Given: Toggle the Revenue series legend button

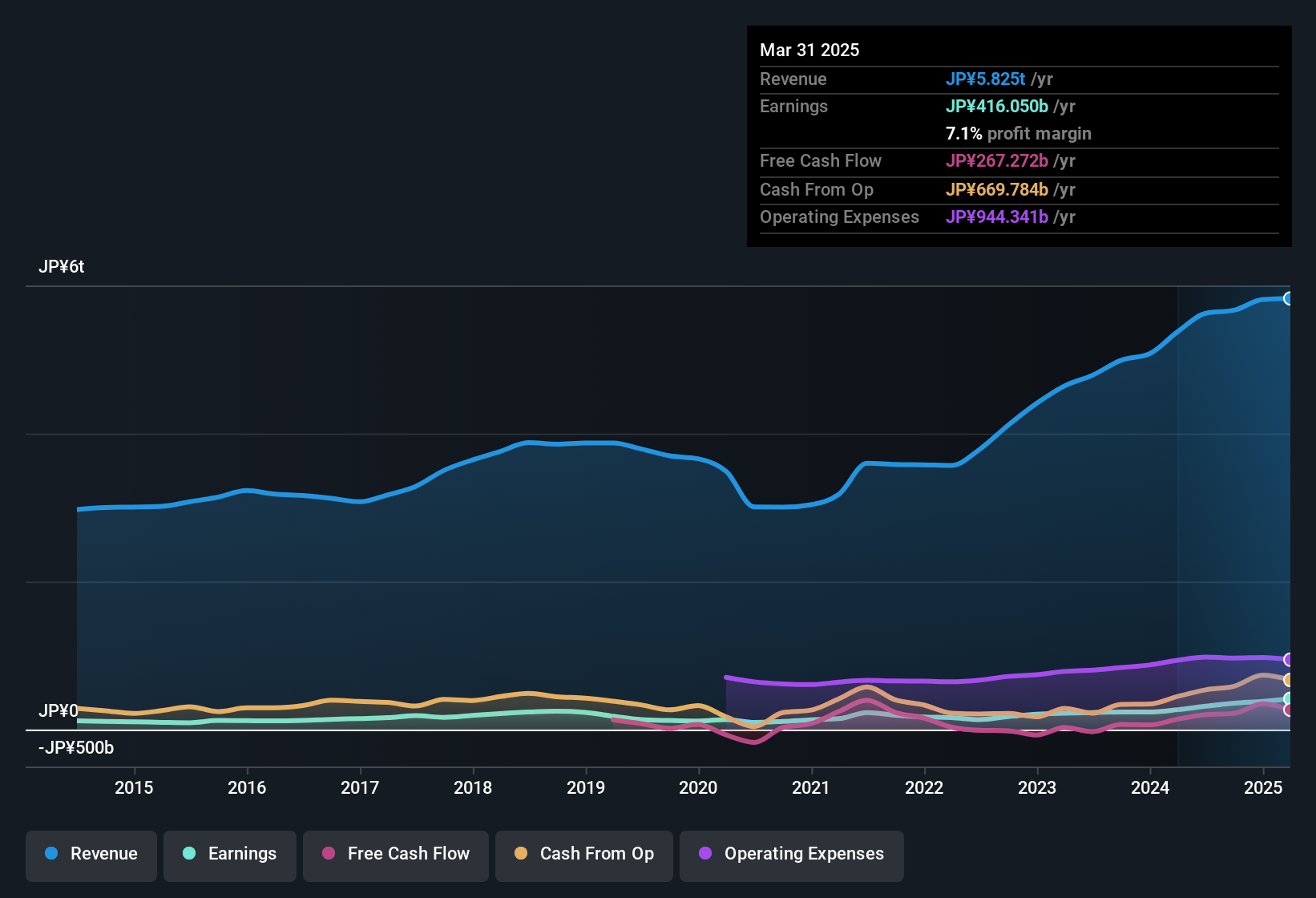Looking at the screenshot, I should pos(91,856).
